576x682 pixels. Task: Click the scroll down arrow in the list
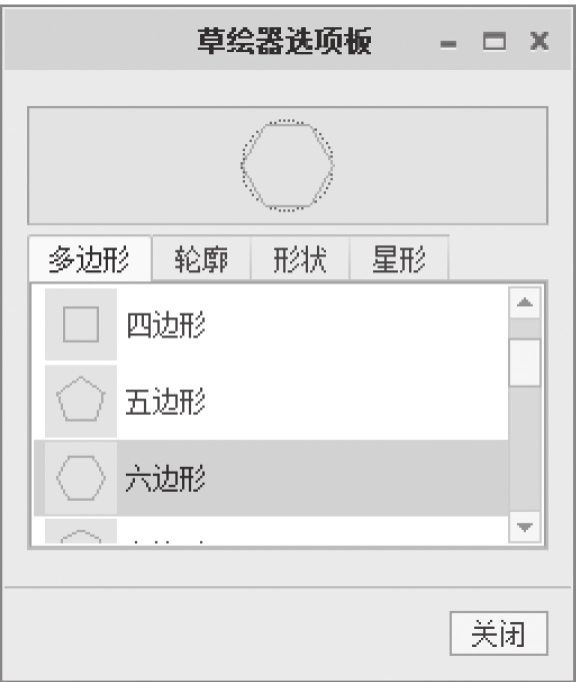pos(525,527)
